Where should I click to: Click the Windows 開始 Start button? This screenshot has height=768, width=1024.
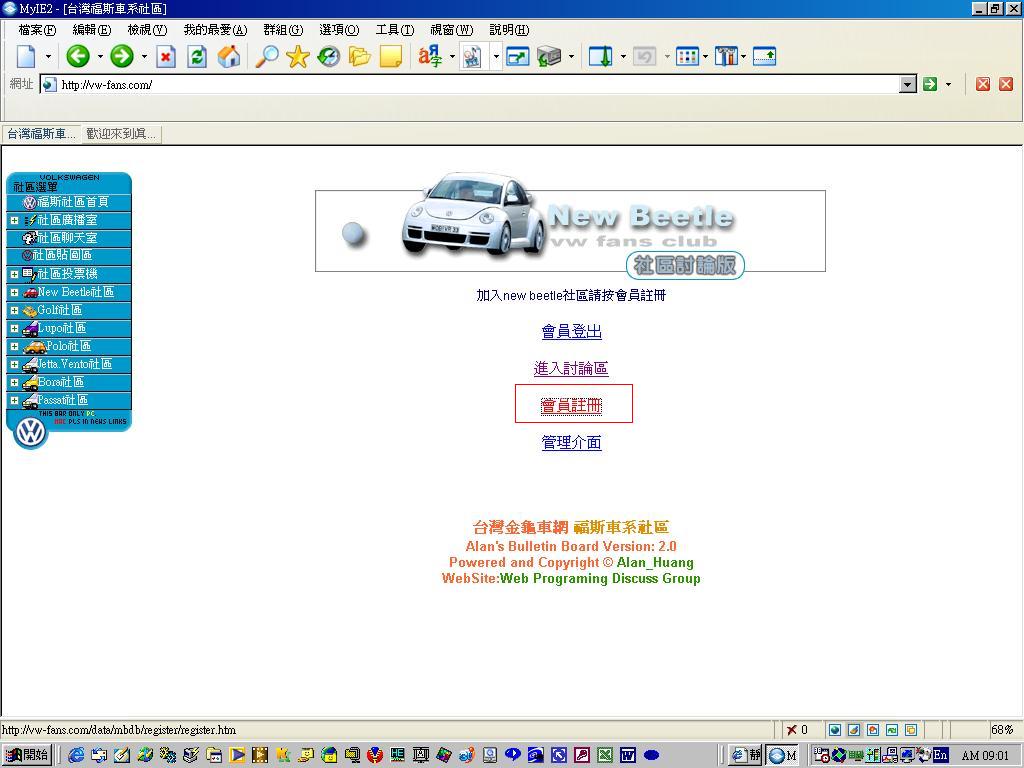27,755
